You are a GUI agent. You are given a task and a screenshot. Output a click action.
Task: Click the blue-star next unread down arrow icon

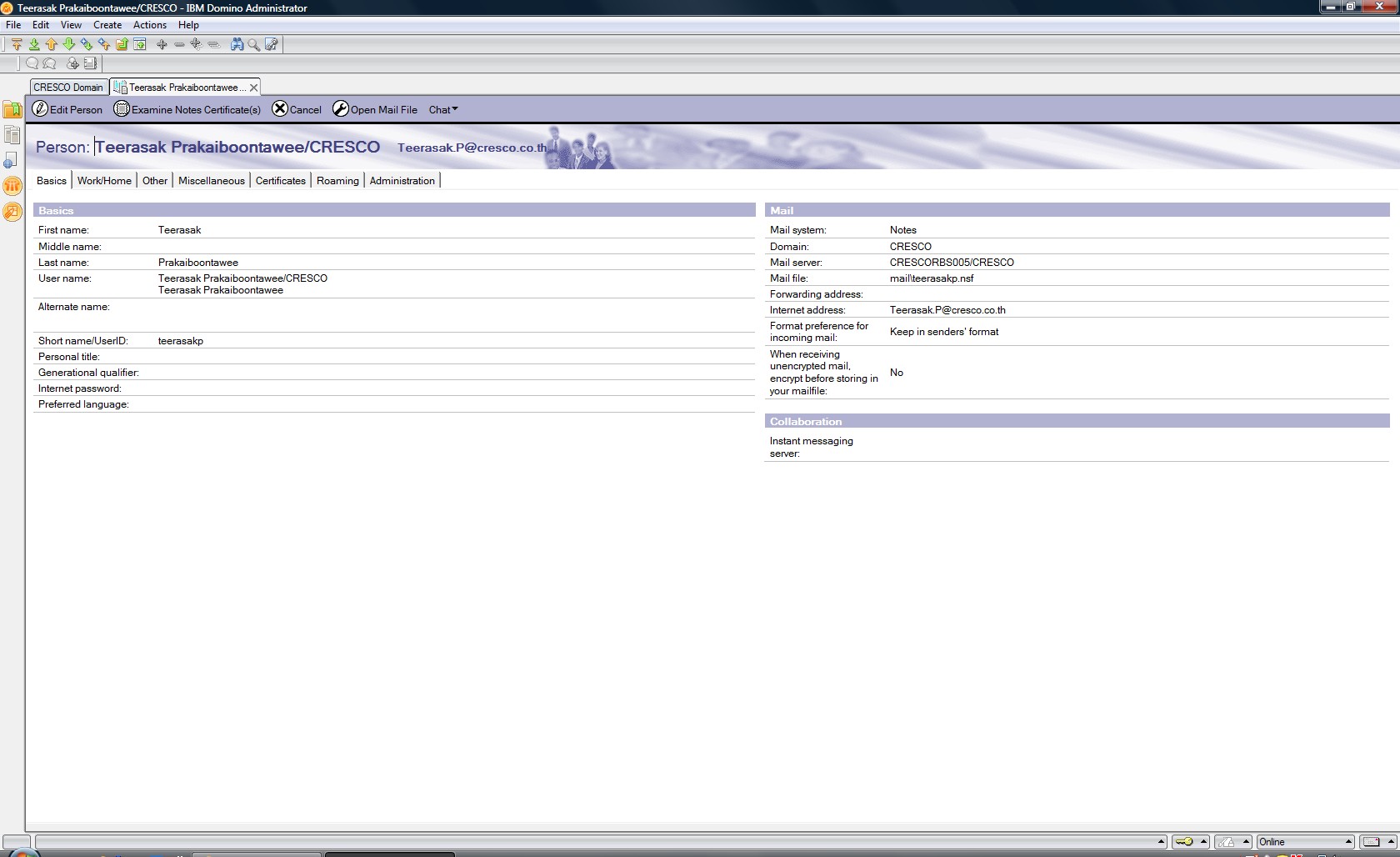point(87,44)
